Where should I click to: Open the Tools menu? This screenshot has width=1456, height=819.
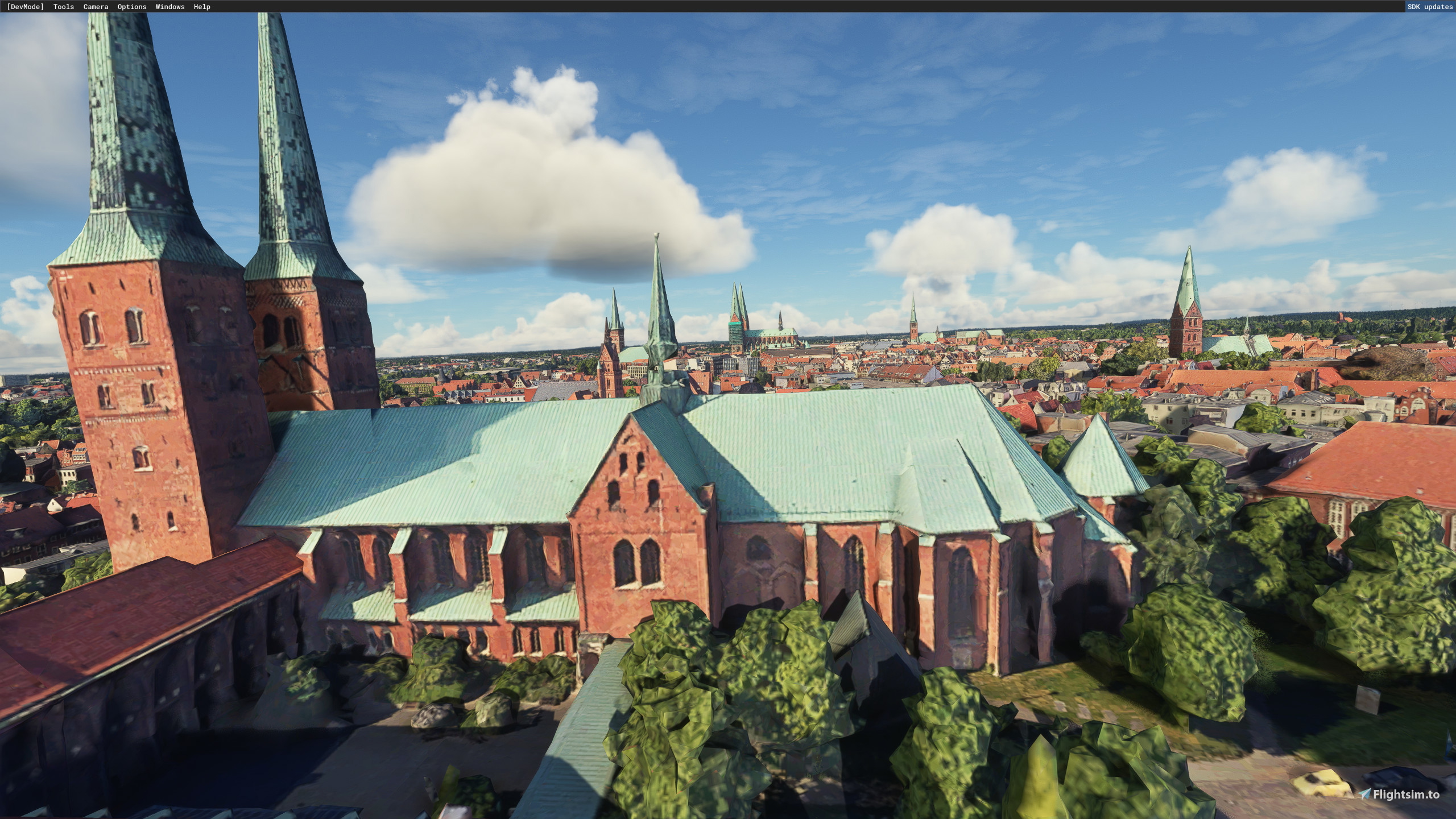(x=64, y=7)
